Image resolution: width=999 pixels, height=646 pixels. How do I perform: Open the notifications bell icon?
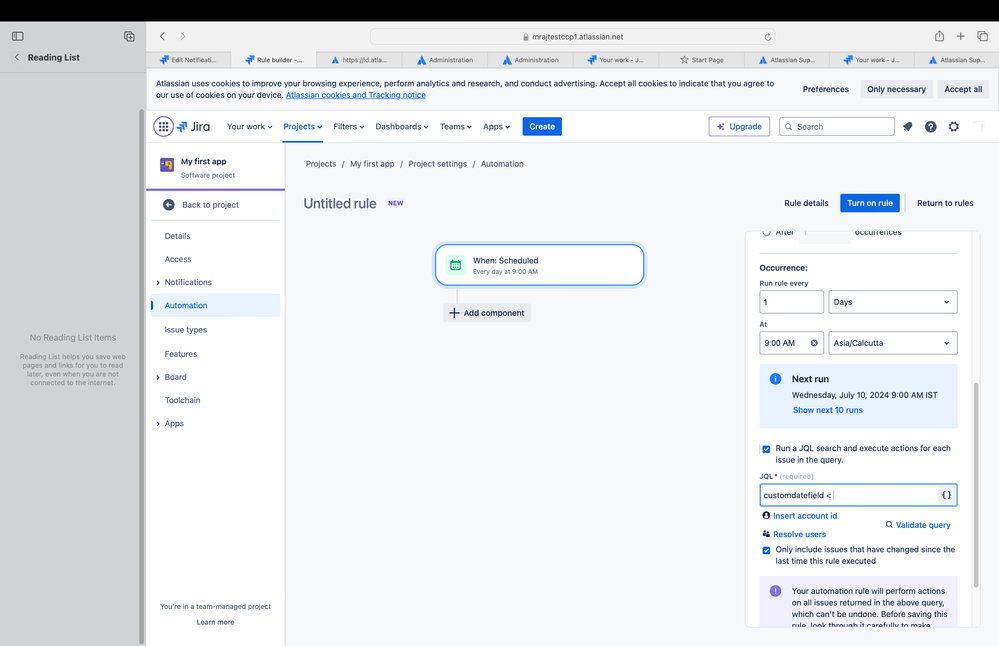[x=908, y=127]
